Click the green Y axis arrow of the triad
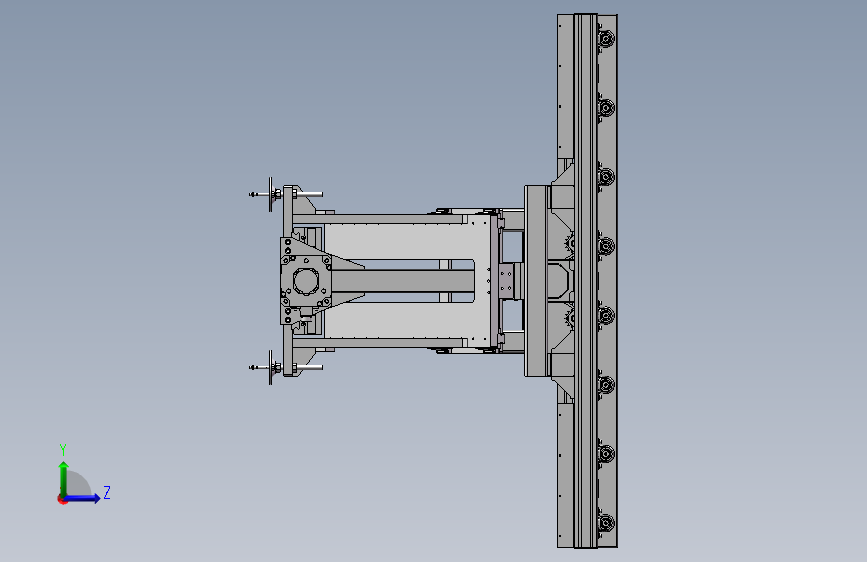 pos(64,478)
